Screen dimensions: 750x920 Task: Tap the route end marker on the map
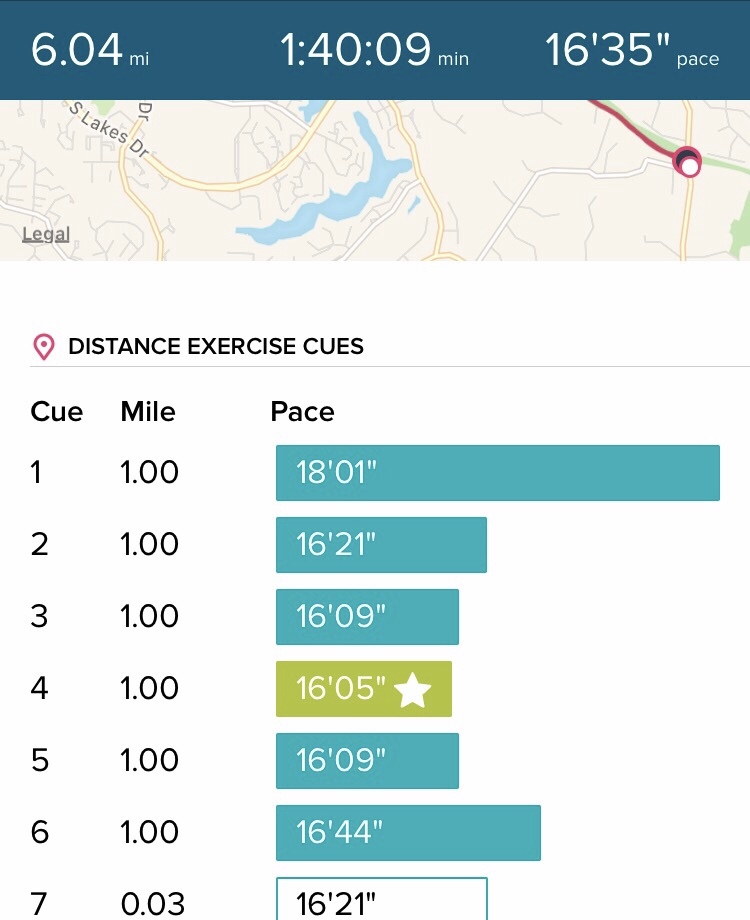point(688,162)
